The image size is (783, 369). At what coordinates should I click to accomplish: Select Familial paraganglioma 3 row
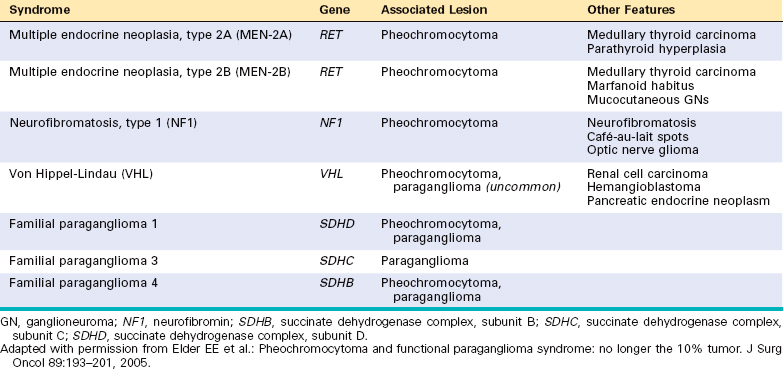pyautogui.click(x=392, y=261)
